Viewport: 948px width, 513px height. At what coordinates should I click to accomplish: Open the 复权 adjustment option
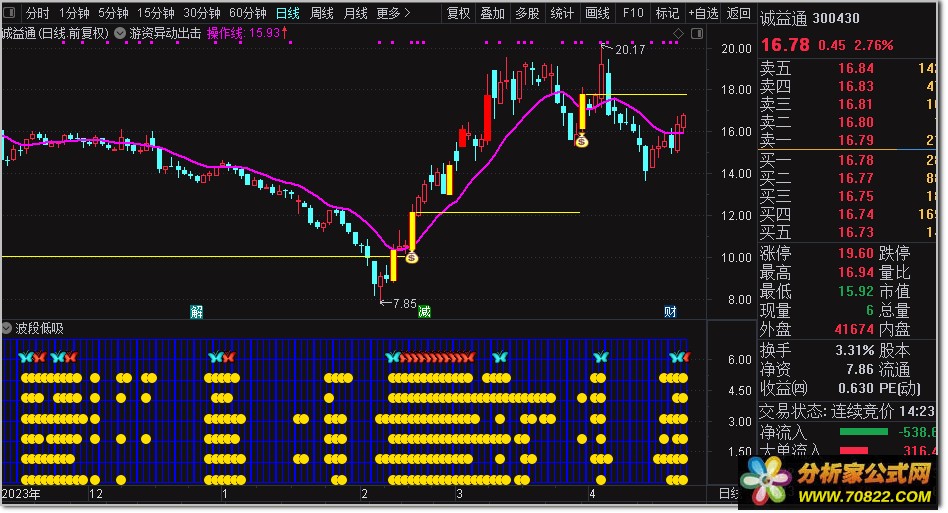[458, 13]
